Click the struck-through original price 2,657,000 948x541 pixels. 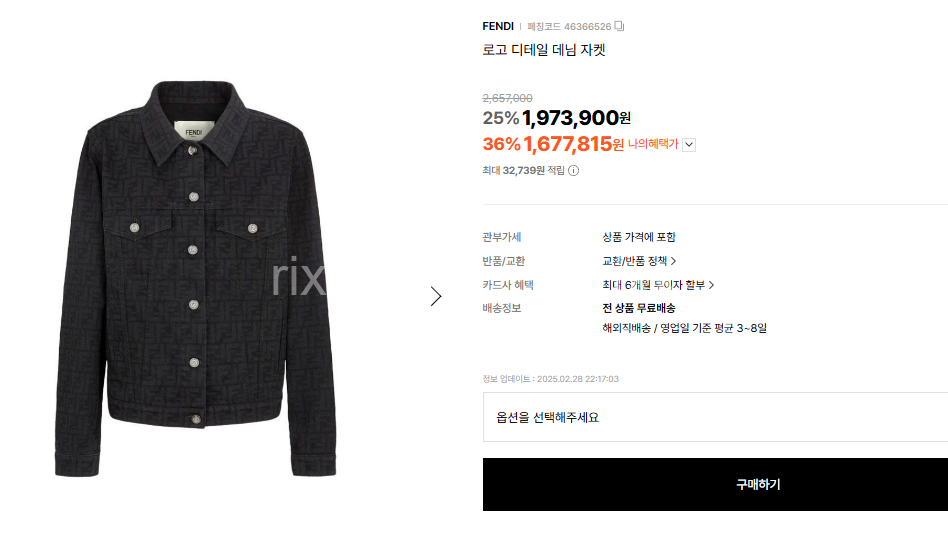pyautogui.click(x=507, y=98)
